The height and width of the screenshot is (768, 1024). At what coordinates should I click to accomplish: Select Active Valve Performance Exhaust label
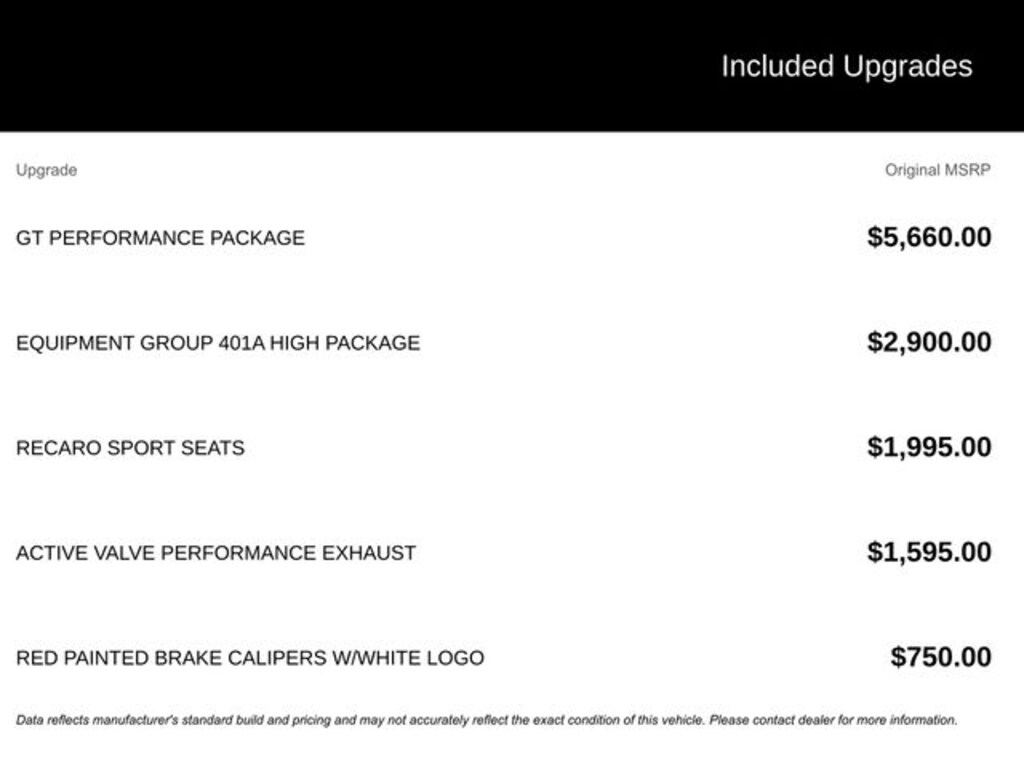pos(215,553)
